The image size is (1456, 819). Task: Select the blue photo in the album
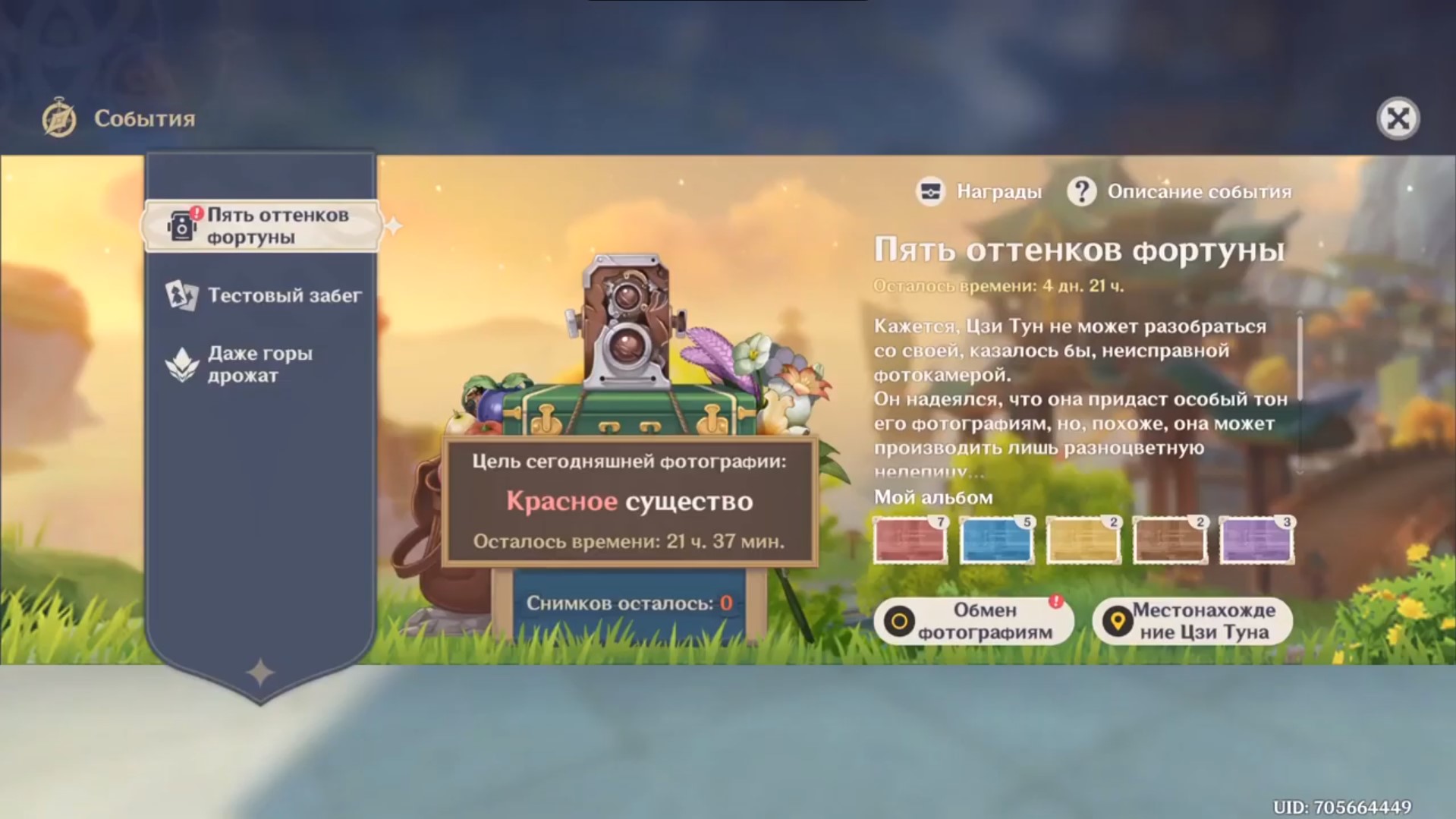[996, 540]
